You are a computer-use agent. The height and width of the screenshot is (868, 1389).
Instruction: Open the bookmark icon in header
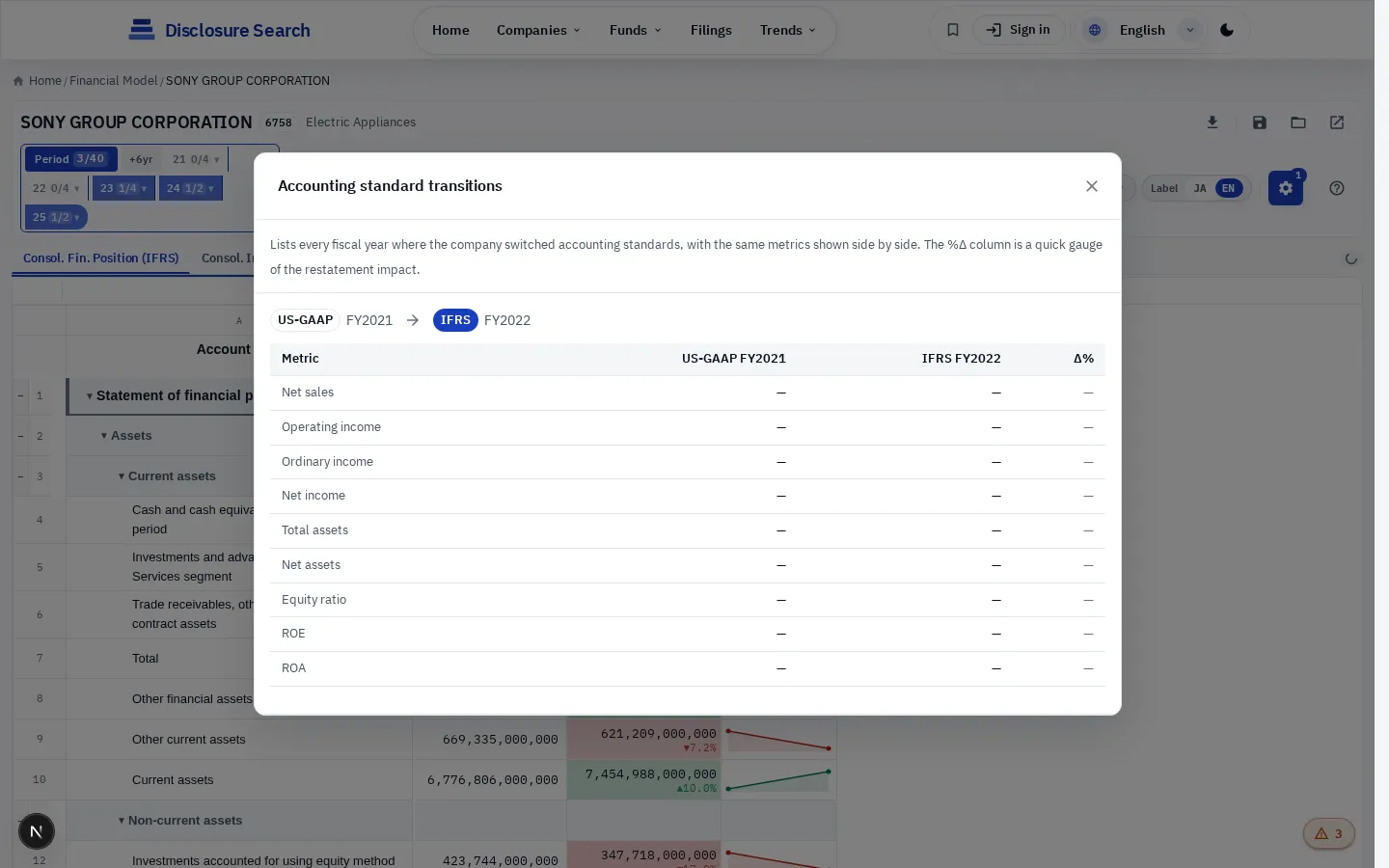click(952, 30)
